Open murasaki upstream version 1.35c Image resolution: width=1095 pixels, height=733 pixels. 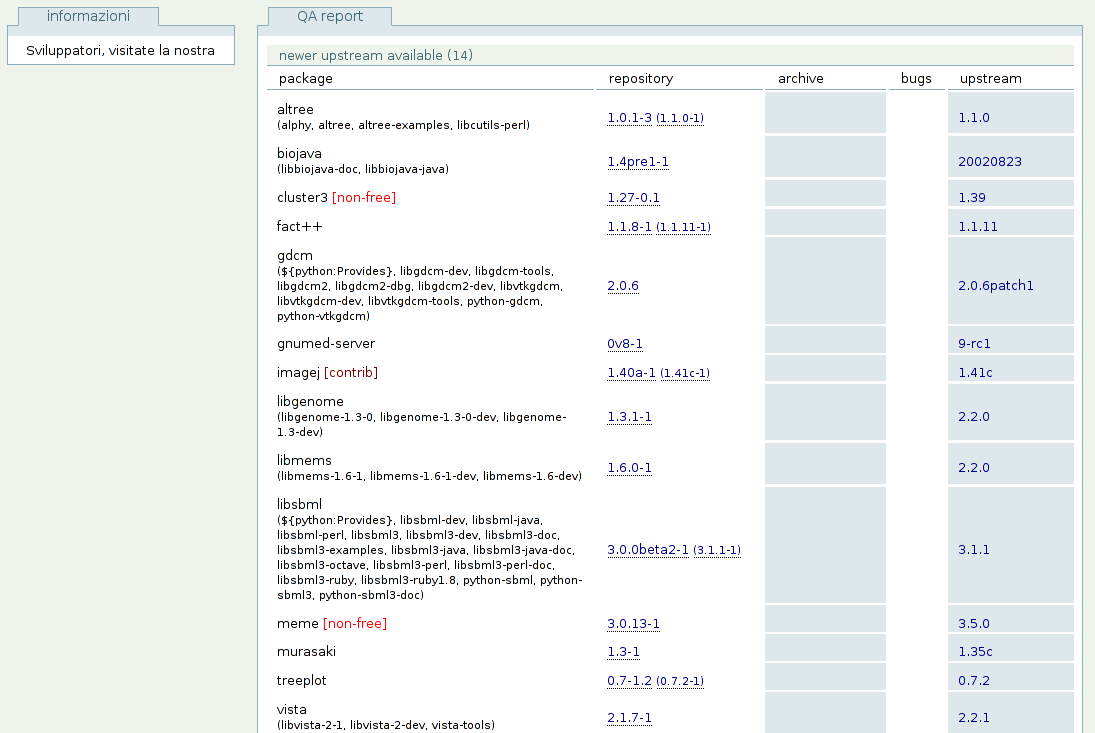(975, 652)
